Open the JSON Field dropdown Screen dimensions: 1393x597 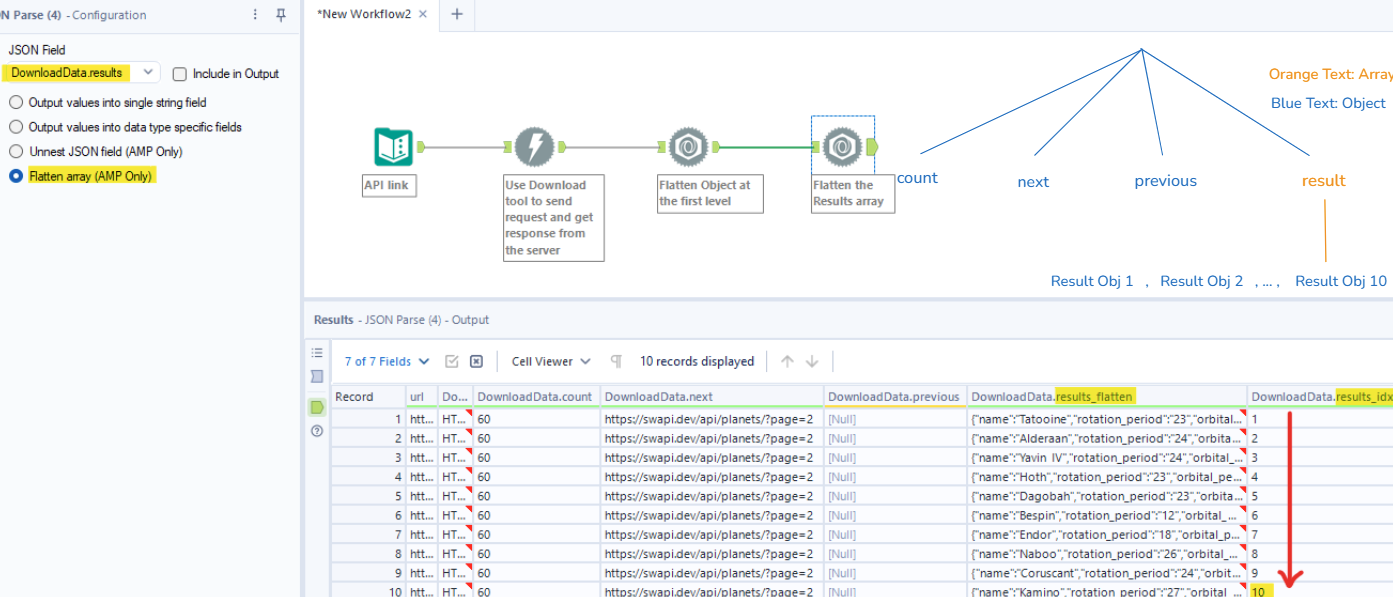point(148,72)
